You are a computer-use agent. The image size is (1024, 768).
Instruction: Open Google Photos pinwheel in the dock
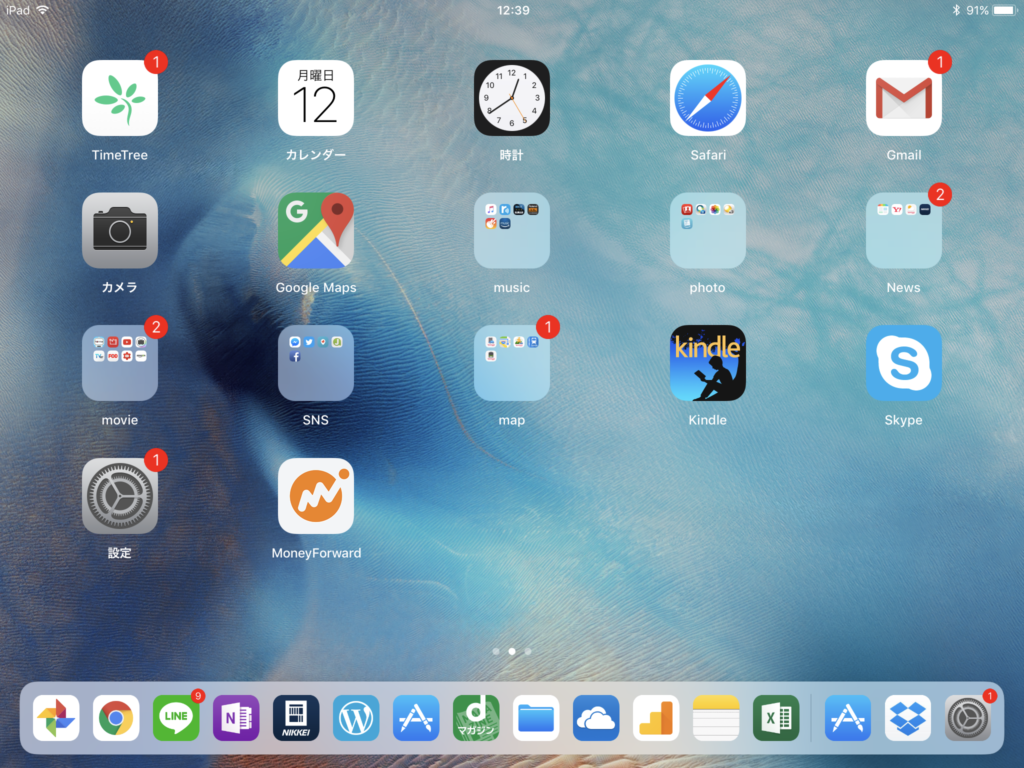[56, 718]
